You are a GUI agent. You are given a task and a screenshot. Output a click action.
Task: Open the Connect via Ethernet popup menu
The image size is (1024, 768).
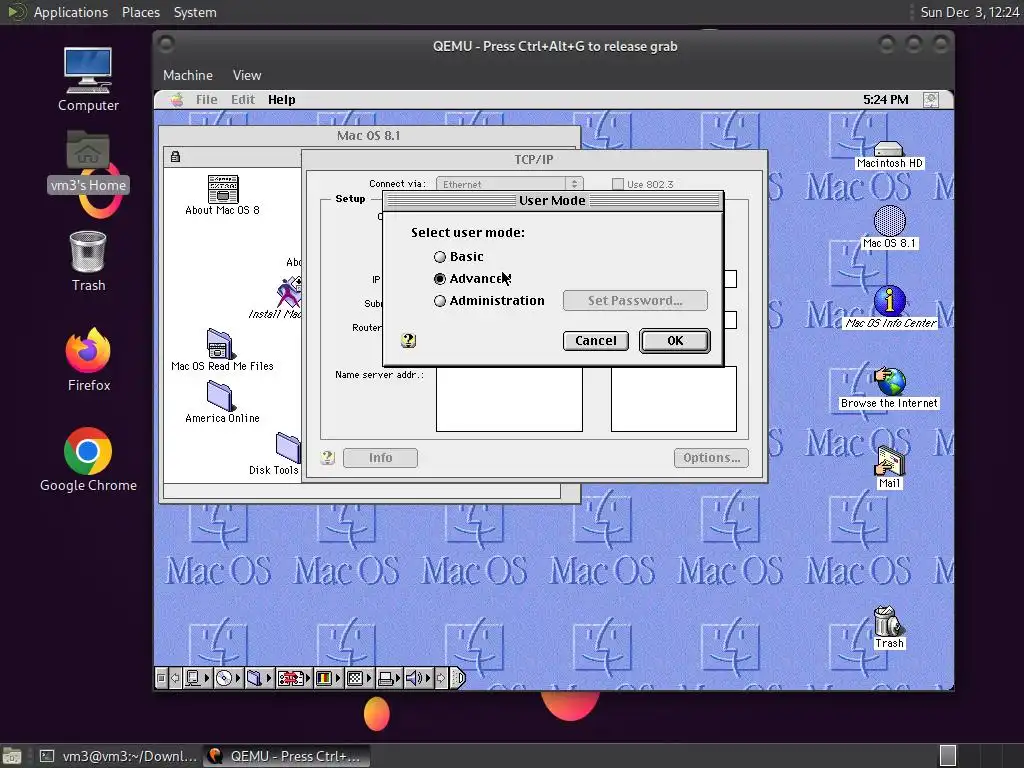pos(509,184)
